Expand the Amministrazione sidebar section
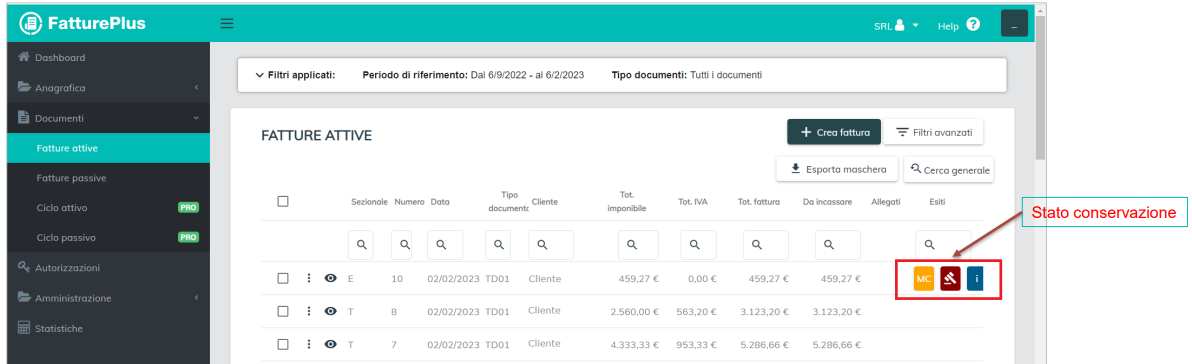This screenshot has height=364, width=1192. click(x=108, y=298)
